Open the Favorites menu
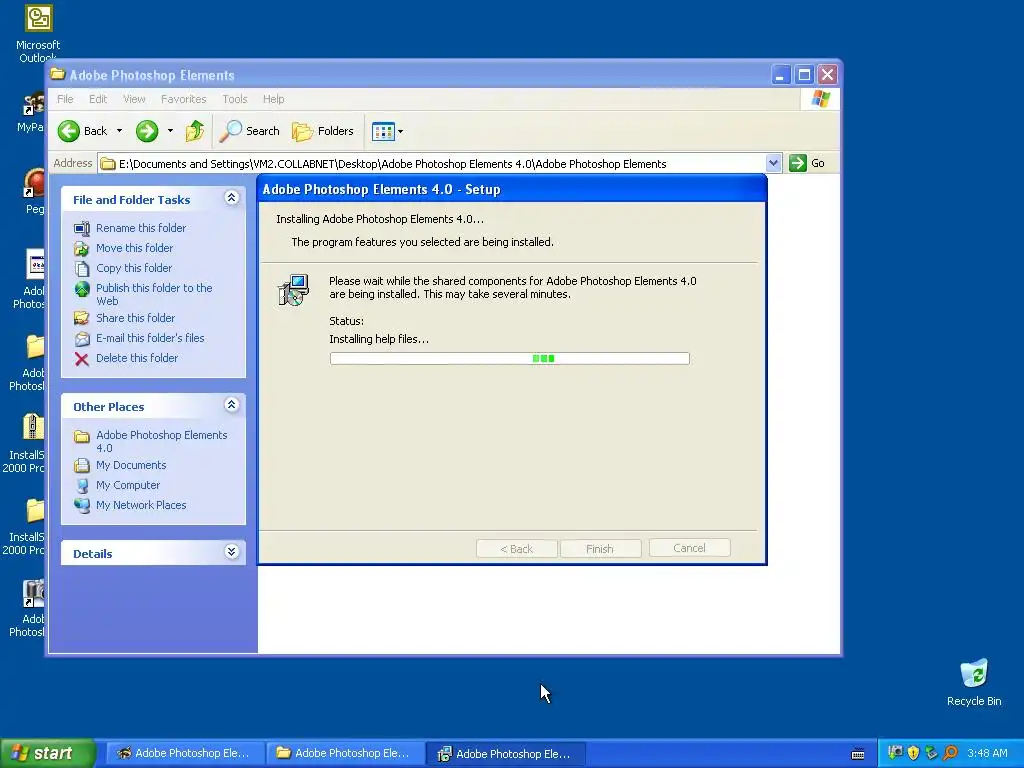Viewport: 1024px width, 768px height. 184,99
